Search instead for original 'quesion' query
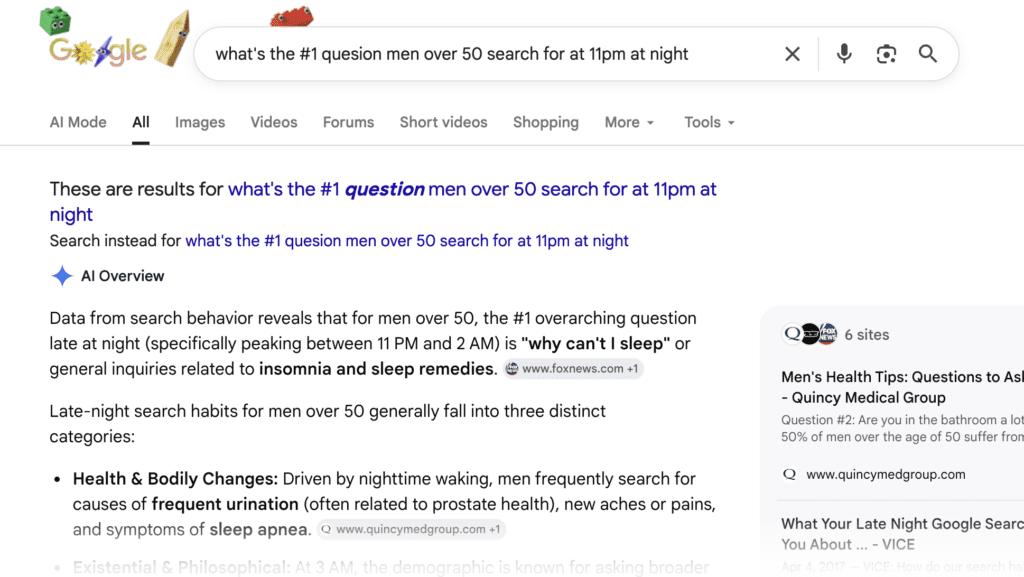This screenshot has height=577, width=1024. pos(407,241)
